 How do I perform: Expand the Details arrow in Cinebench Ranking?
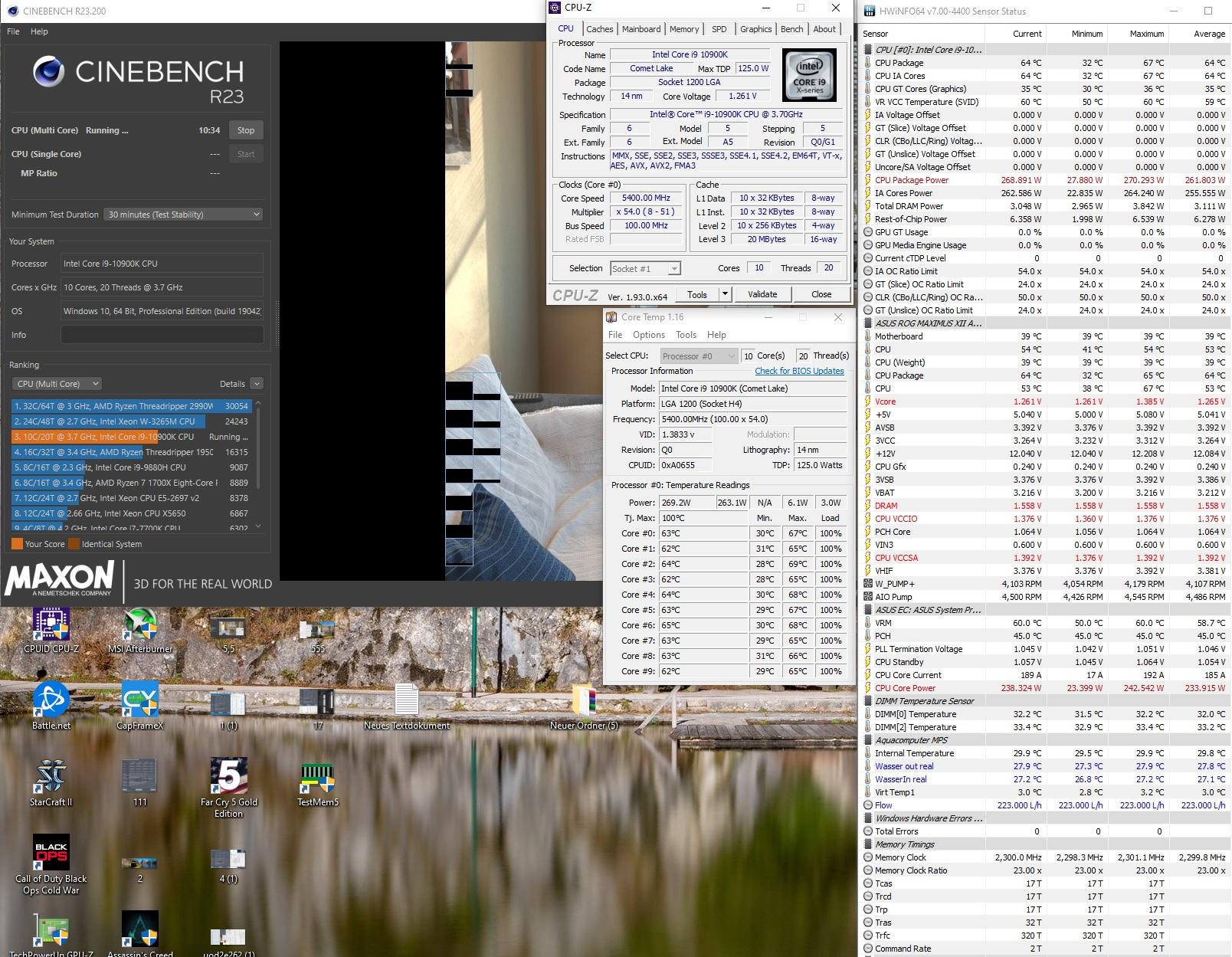tap(257, 384)
